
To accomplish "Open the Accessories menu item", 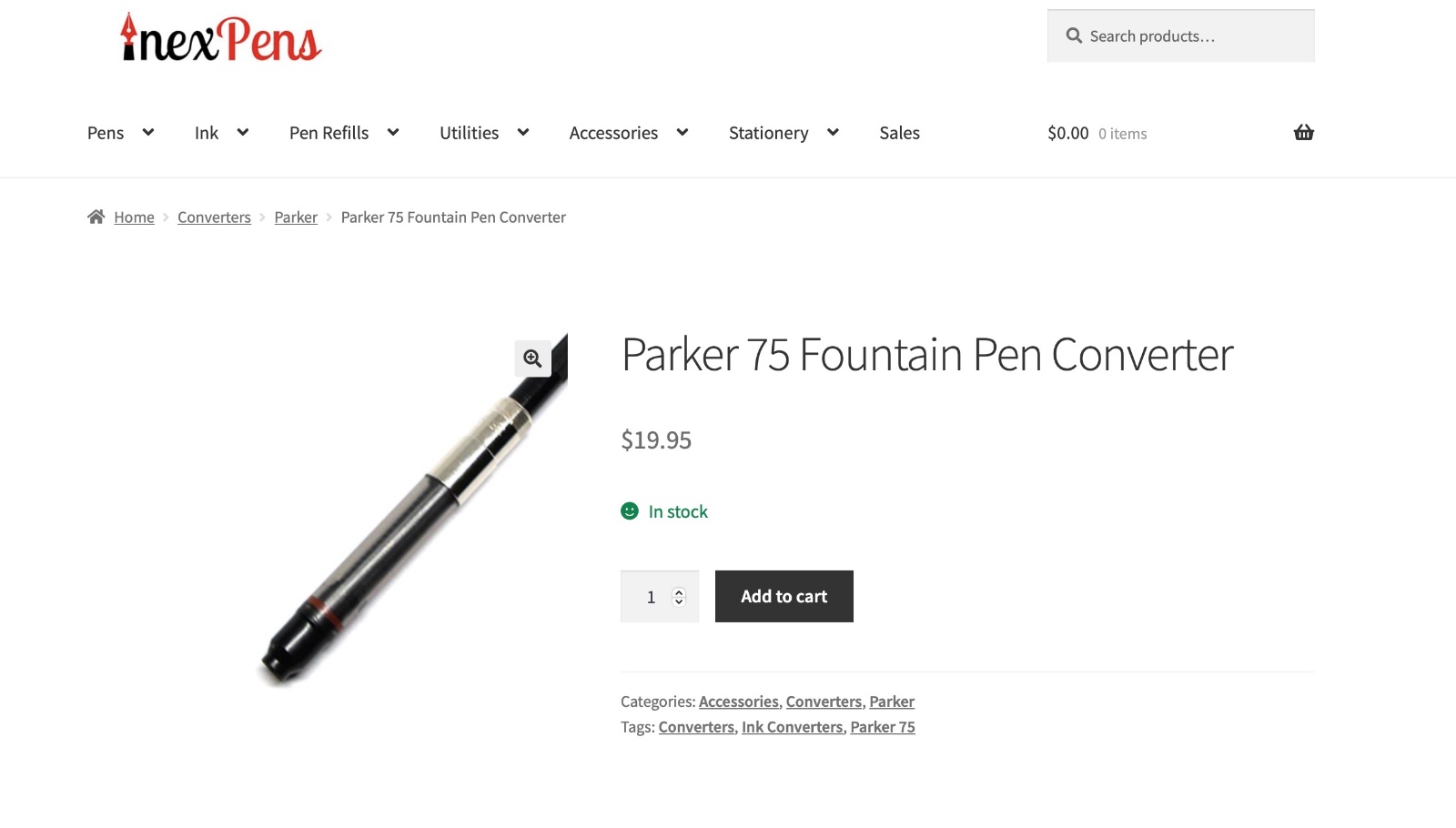I will [x=613, y=133].
